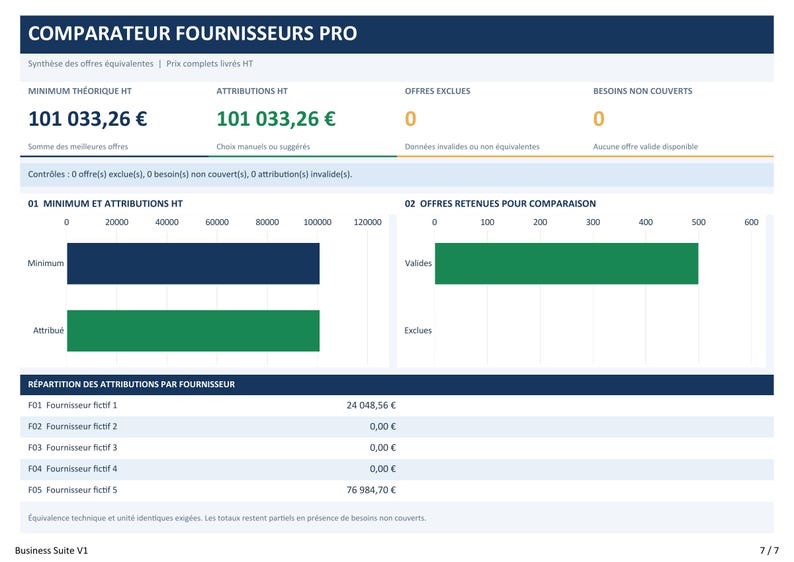Select row 'F01 Fournisseur fictif 1'
794x562 pixels.
pyautogui.click(x=397, y=406)
